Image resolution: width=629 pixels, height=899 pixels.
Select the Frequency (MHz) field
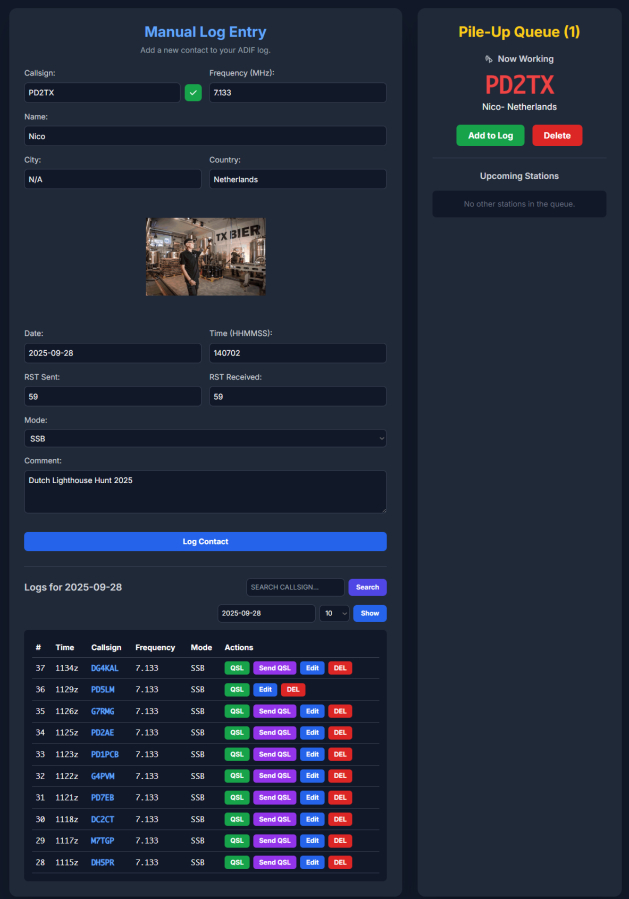[x=297, y=92]
